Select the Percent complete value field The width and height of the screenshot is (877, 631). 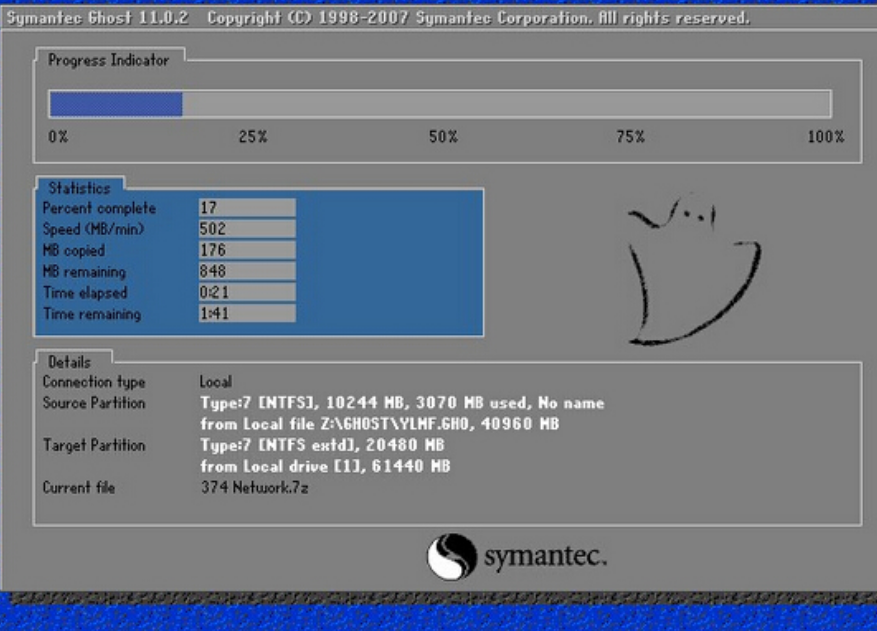coord(247,208)
